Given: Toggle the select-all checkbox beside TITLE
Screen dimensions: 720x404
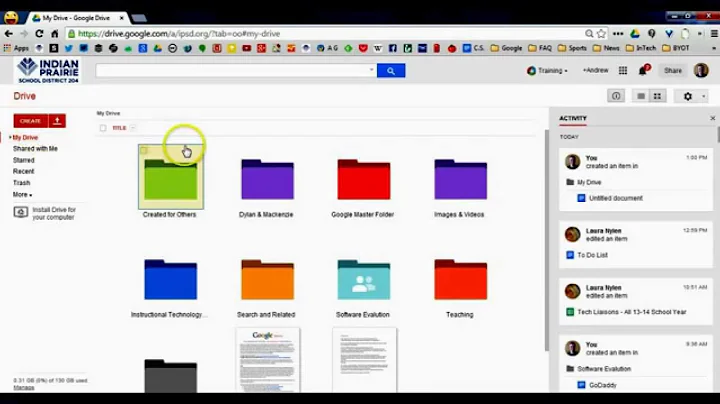Looking at the screenshot, I should click(103, 128).
